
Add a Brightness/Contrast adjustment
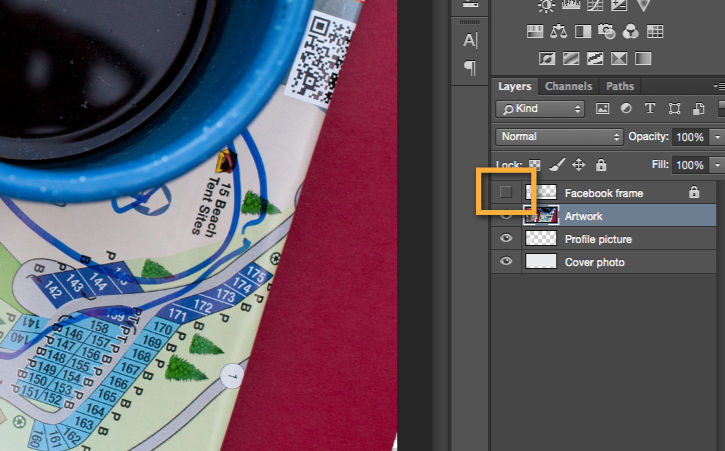tap(547, 5)
